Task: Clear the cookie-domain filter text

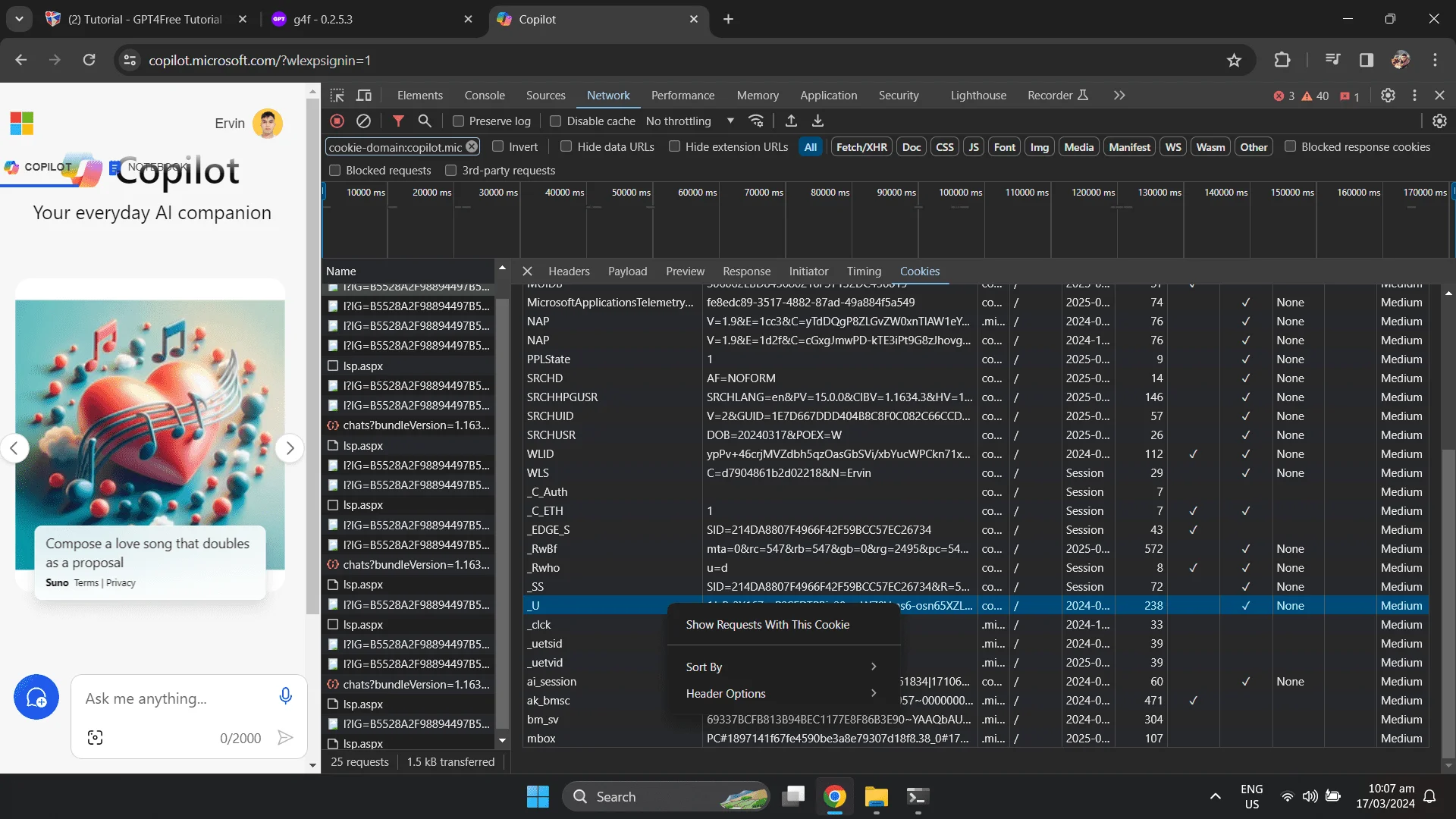Action: tap(472, 146)
